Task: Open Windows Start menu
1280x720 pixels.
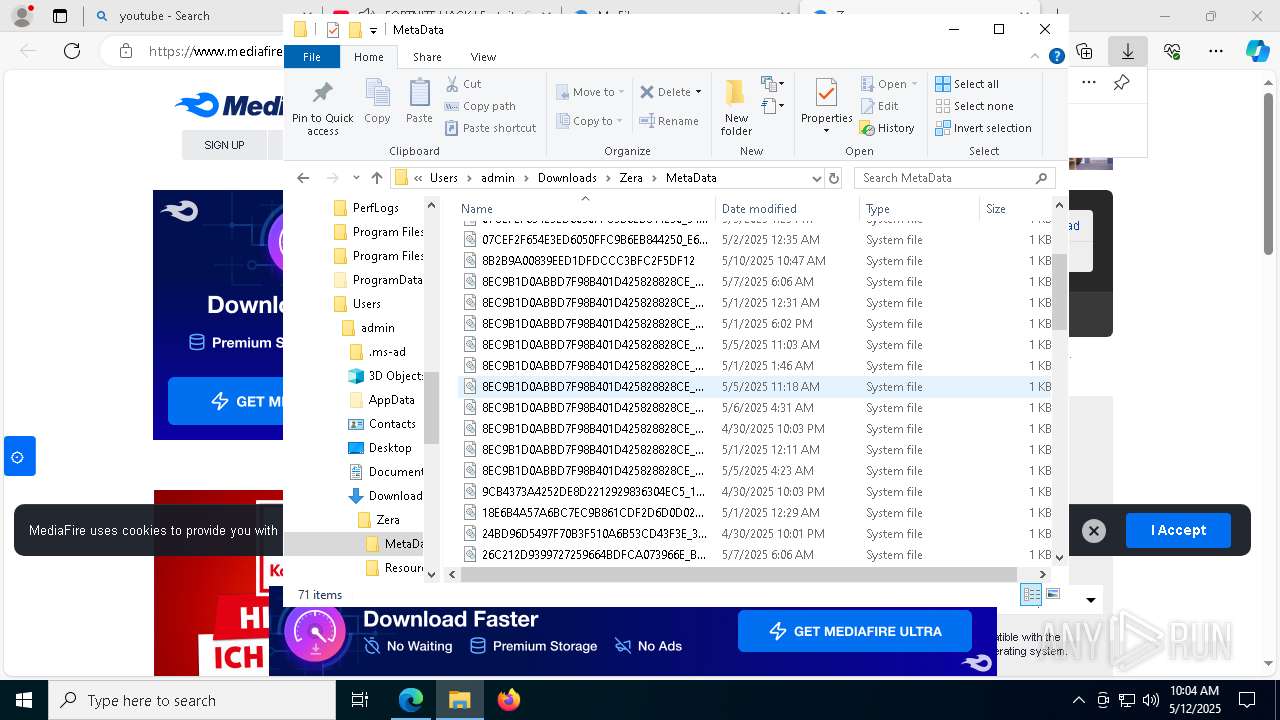Action: click(24, 700)
